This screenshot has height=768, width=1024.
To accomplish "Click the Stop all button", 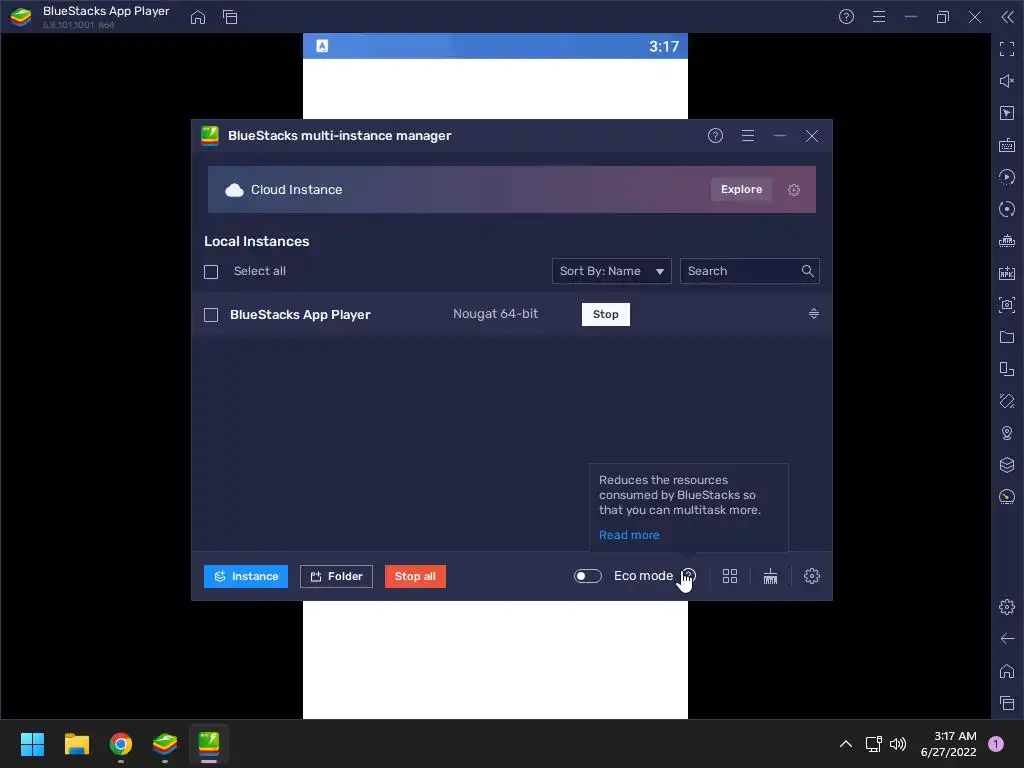I will tap(415, 577).
